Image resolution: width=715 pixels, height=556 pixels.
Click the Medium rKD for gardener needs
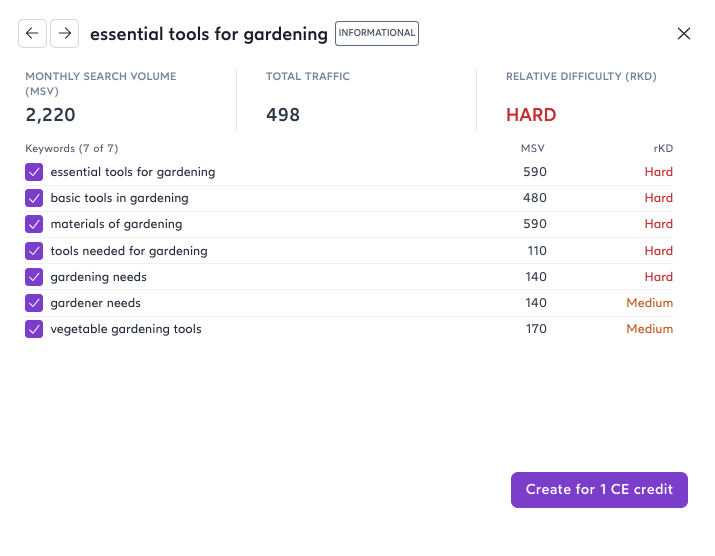(649, 303)
